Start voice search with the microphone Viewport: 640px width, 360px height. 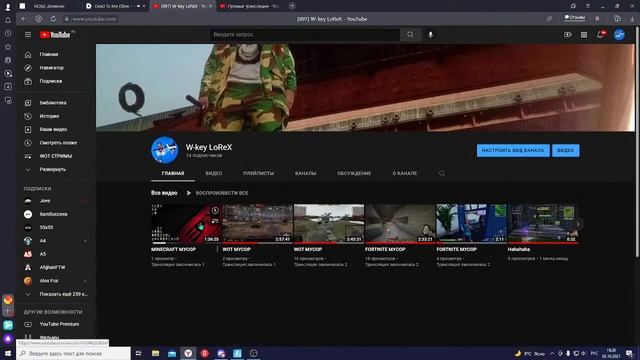click(430, 35)
